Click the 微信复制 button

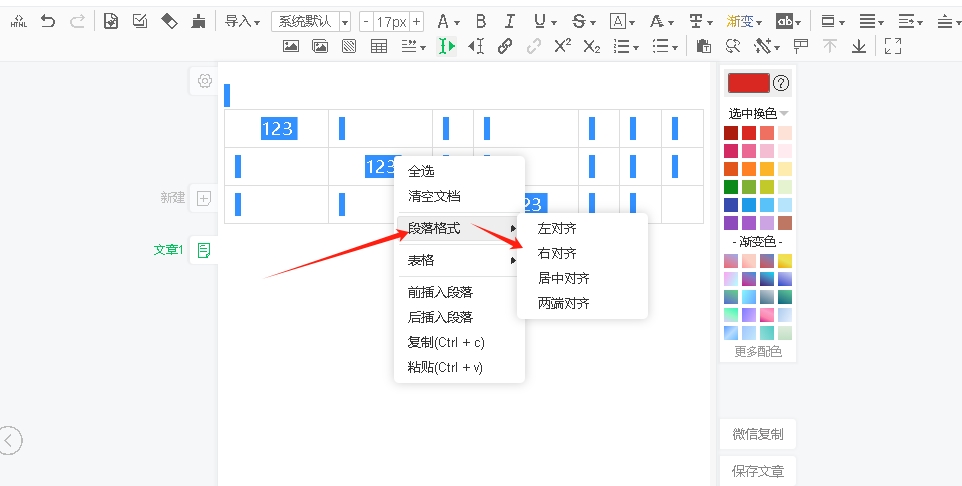(x=757, y=434)
